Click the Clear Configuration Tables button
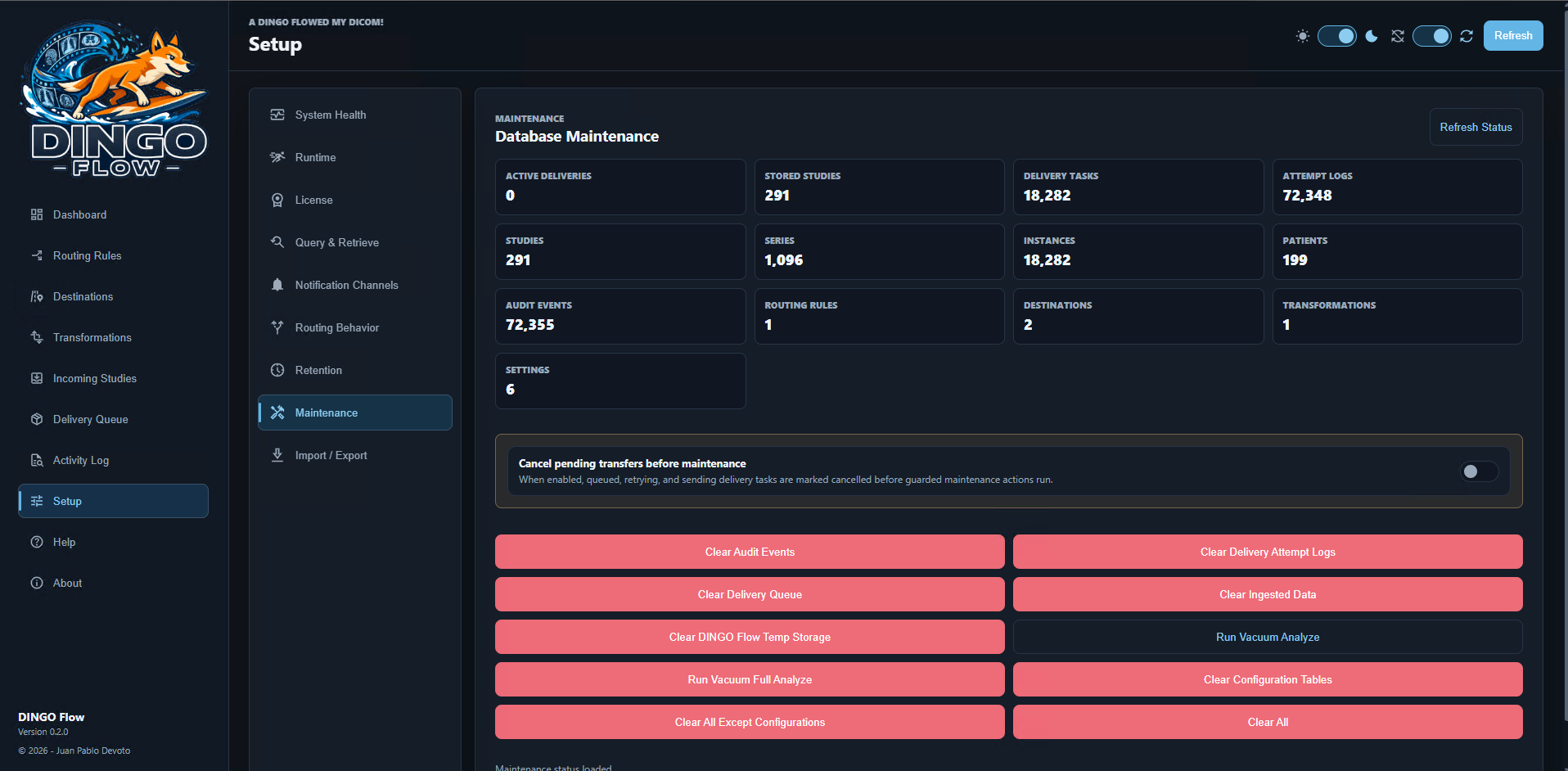Image resolution: width=1568 pixels, height=771 pixels. [x=1268, y=679]
